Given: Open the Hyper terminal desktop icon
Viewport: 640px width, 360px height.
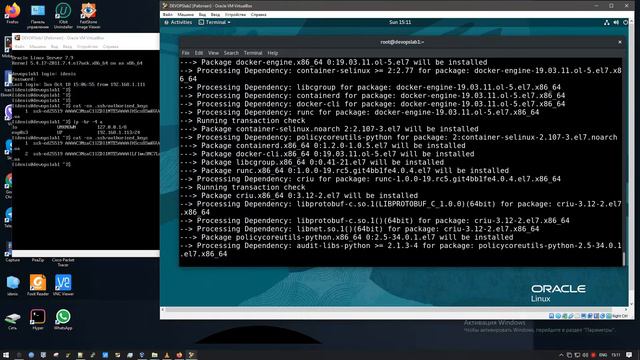Looking at the screenshot, I should [38, 319].
